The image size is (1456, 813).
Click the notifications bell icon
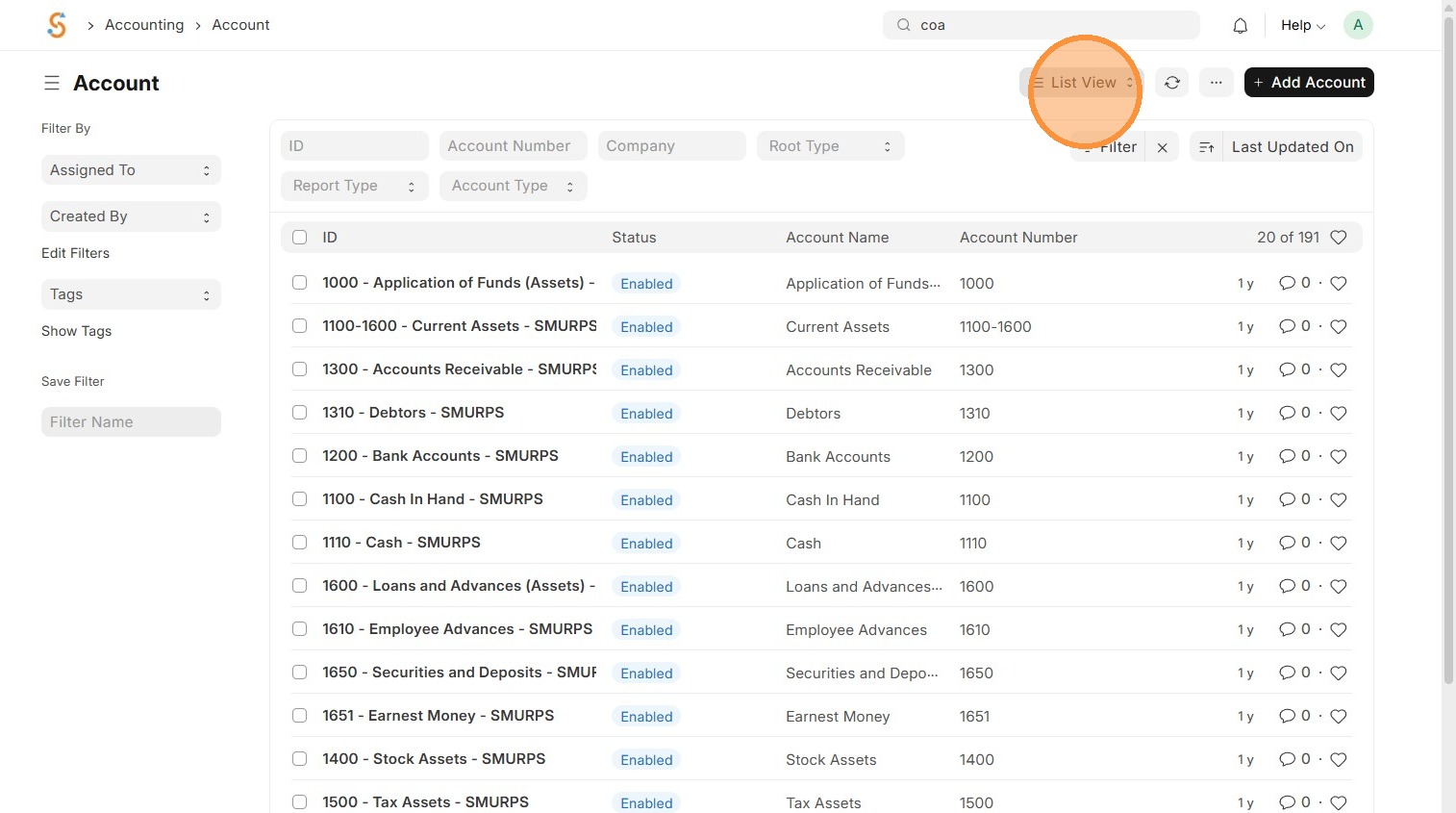tap(1240, 26)
